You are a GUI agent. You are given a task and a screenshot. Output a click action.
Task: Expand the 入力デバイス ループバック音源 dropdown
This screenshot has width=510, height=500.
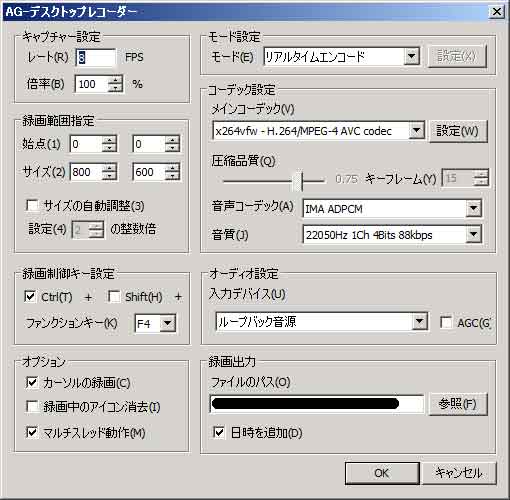pos(419,322)
